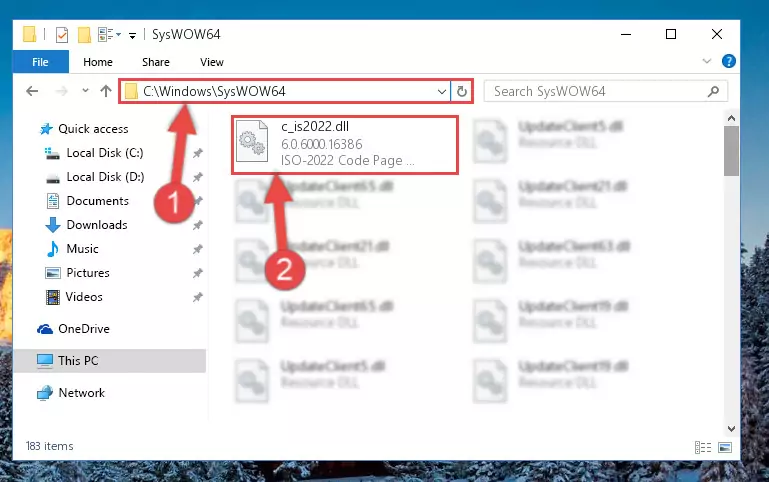Click the 183 items status text

[x=50, y=446]
